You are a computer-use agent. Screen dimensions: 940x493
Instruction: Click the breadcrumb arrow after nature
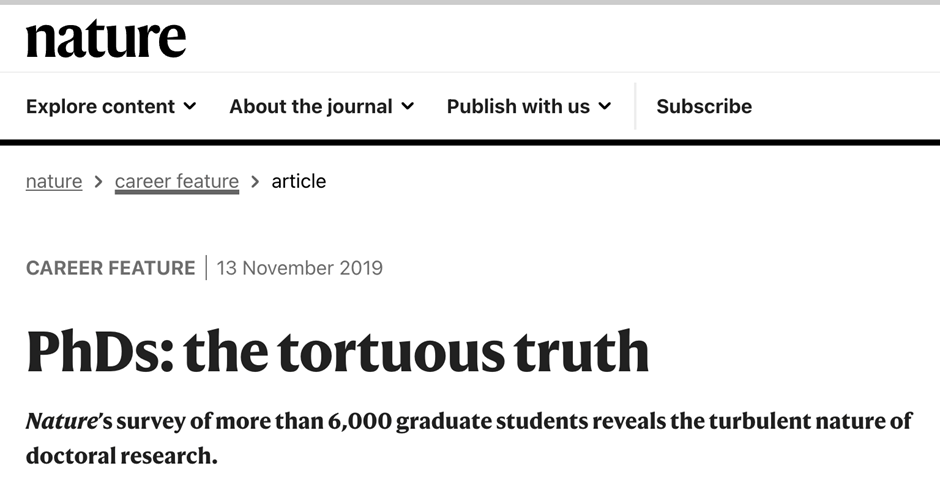(x=98, y=182)
